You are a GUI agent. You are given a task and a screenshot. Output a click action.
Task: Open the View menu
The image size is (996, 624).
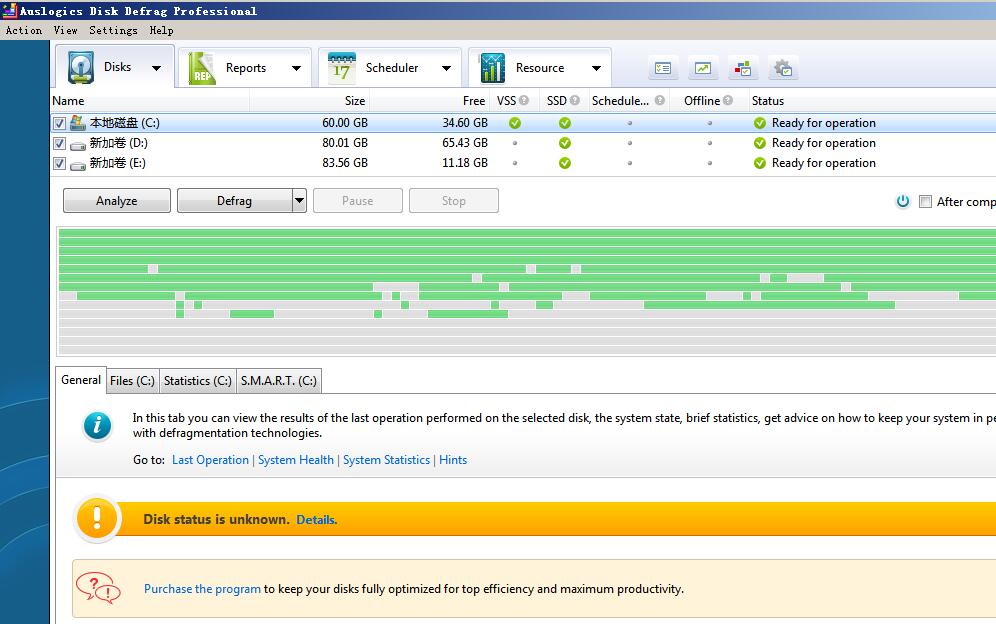pyautogui.click(x=65, y=30)
